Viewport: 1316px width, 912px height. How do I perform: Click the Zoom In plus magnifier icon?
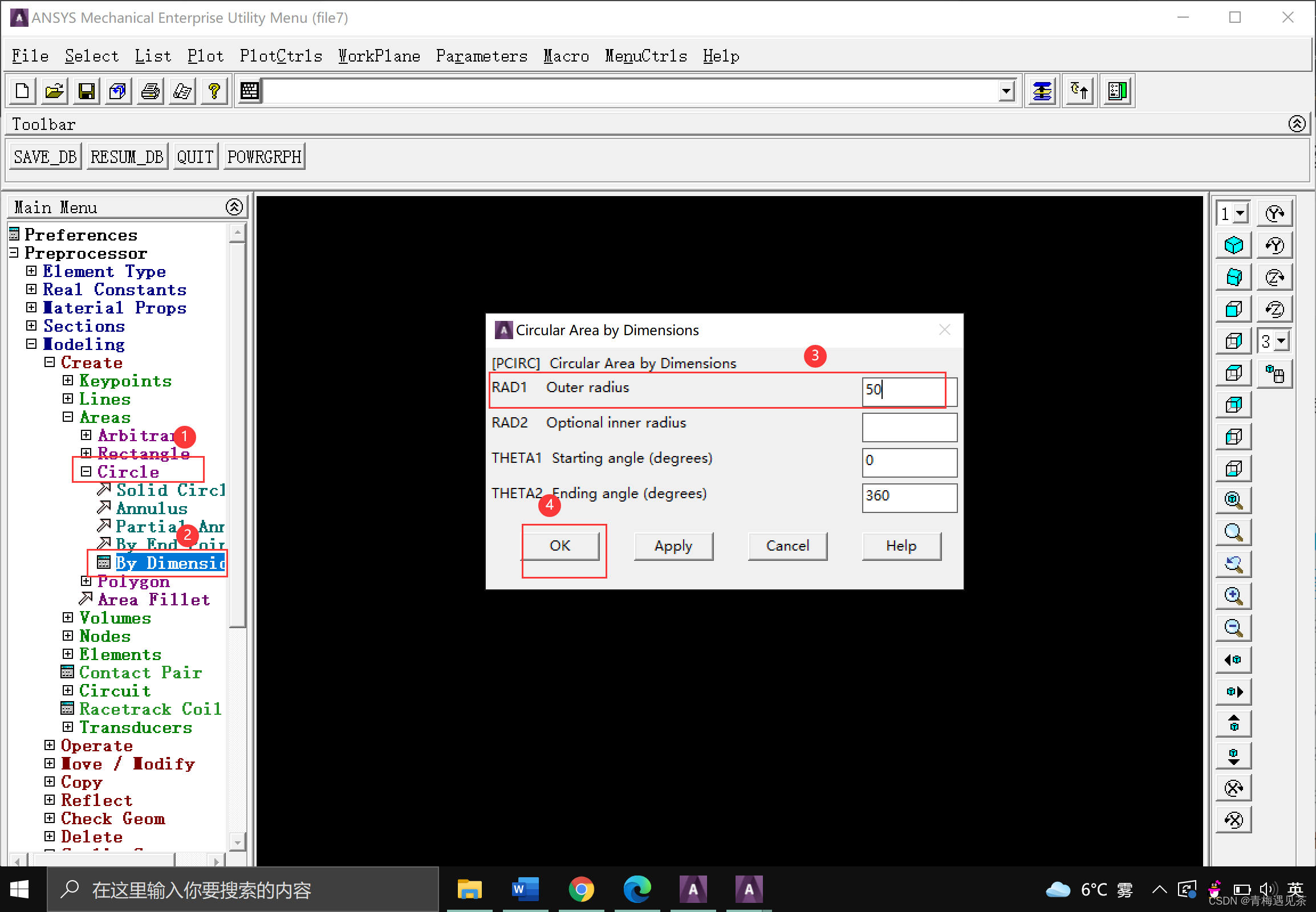[x=1234, y=597]
